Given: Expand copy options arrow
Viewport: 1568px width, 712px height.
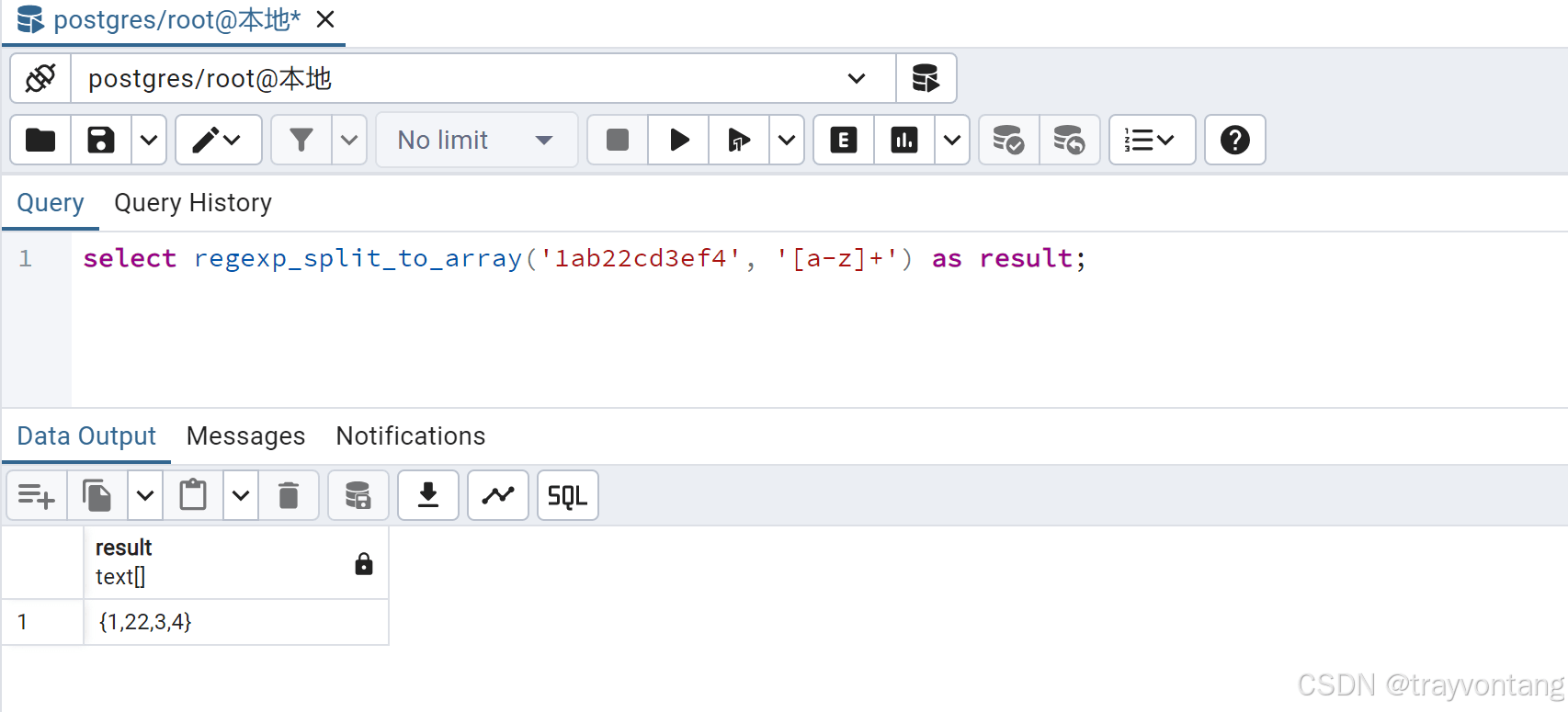Looking at the screenshot, I should 145,495.
